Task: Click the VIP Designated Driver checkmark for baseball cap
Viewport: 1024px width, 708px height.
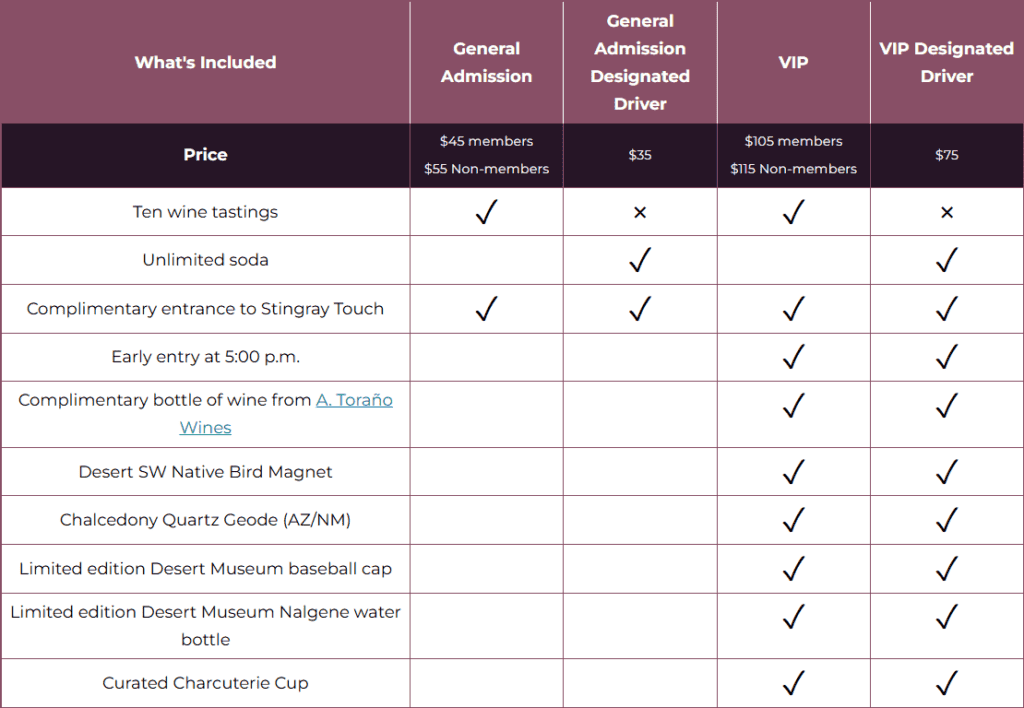Action: coord(947,568)
